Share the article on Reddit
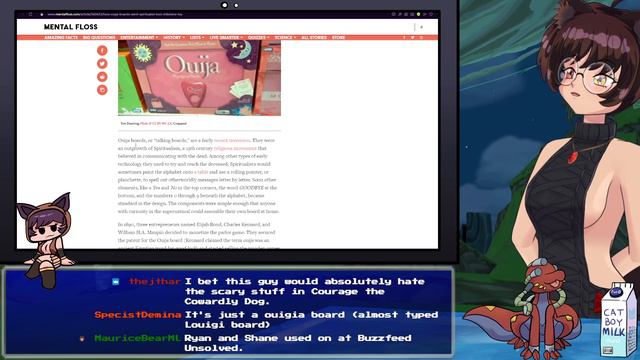This screenshot has width=640, height=360. (x=102, y=76)
